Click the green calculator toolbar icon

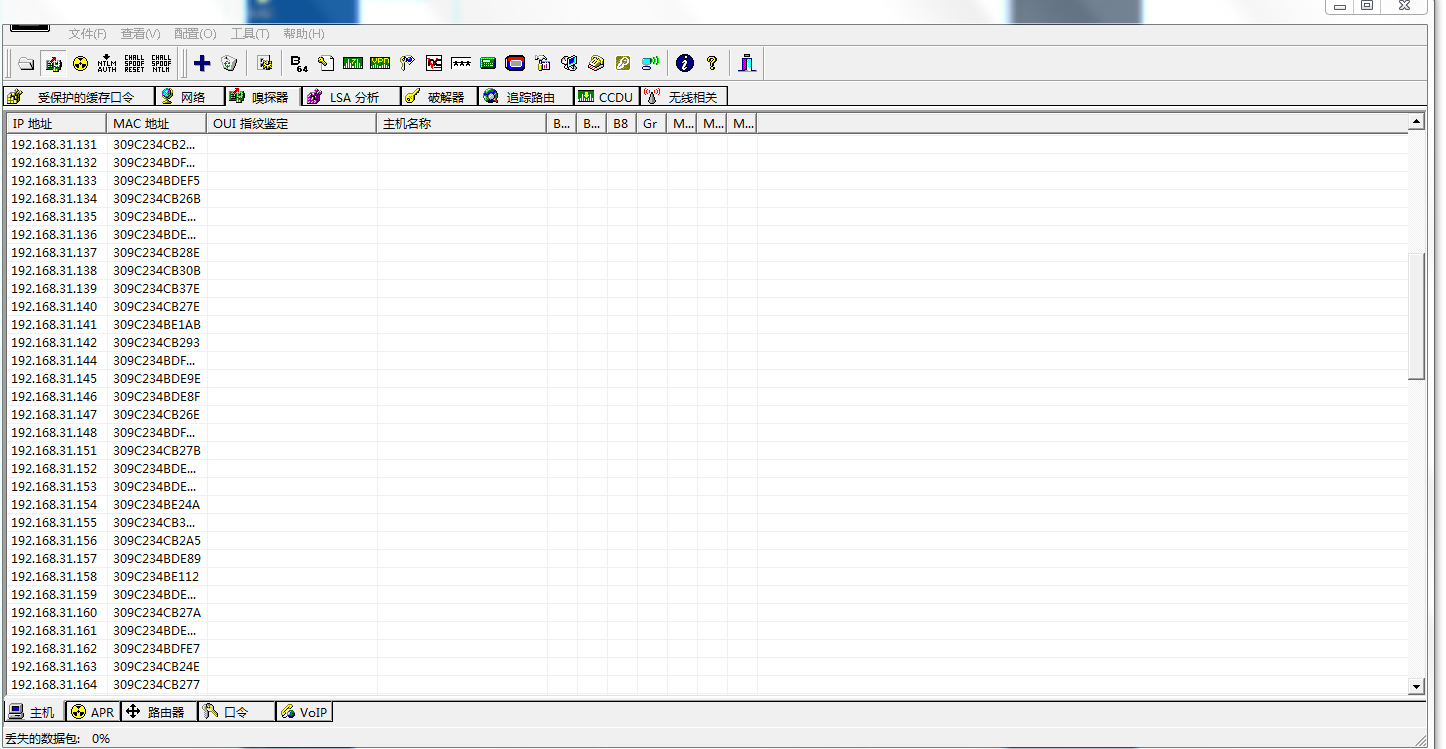click(x=488, y=63)
